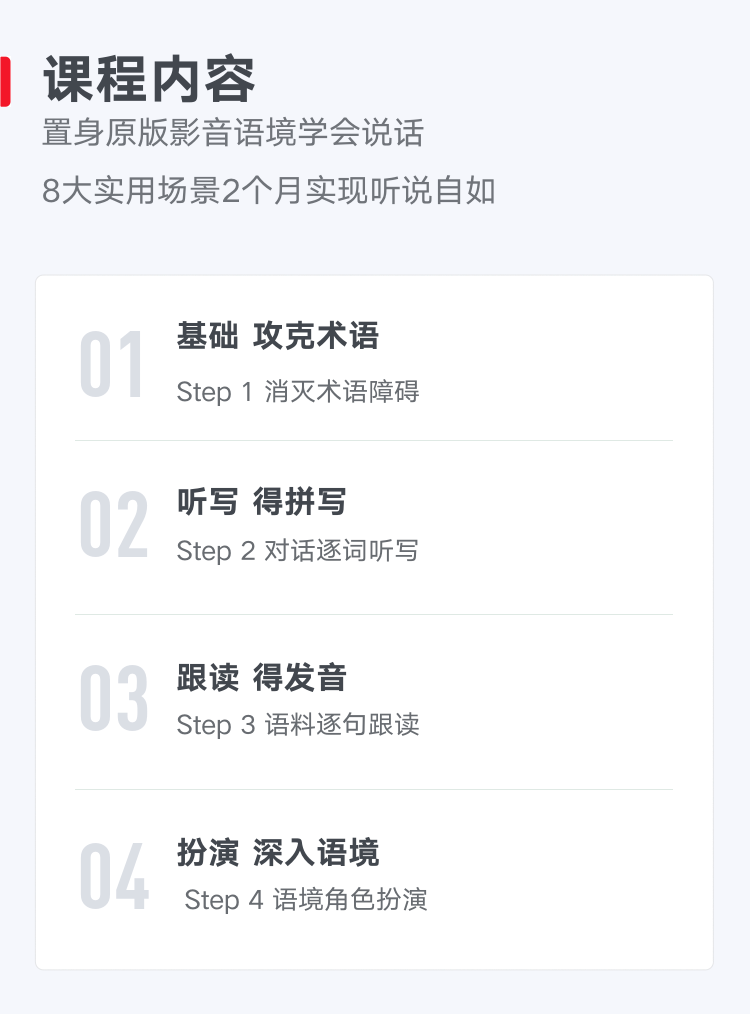Click the large 02 number
Image resolution: width=750 pixels, height=1014 pixels.
point(114,524)
